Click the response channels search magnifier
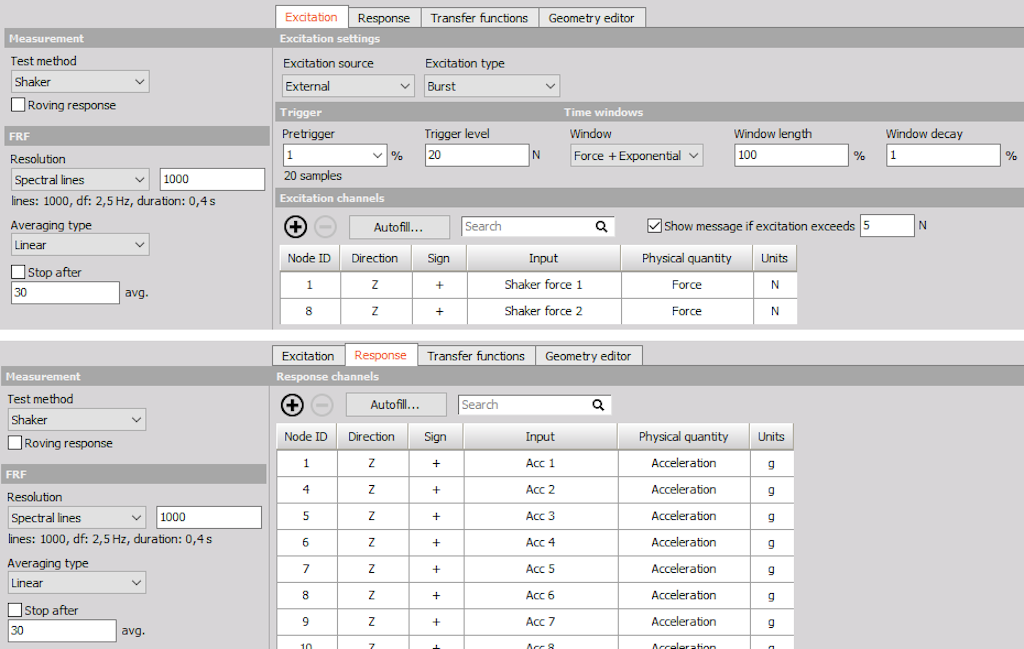This screenshot has height=649, width=1024. (598, 405)
